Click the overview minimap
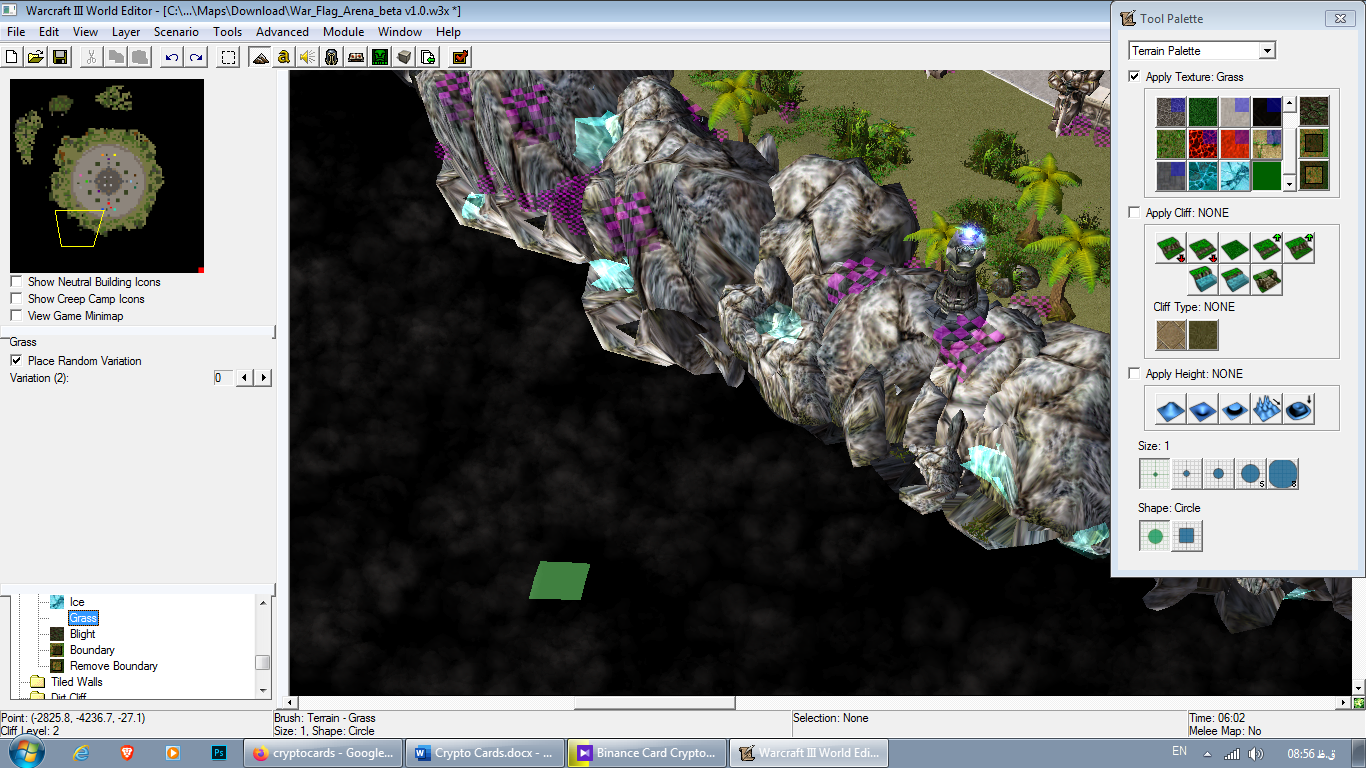This screenshot has height=768, width=1366. pos(107,176)
